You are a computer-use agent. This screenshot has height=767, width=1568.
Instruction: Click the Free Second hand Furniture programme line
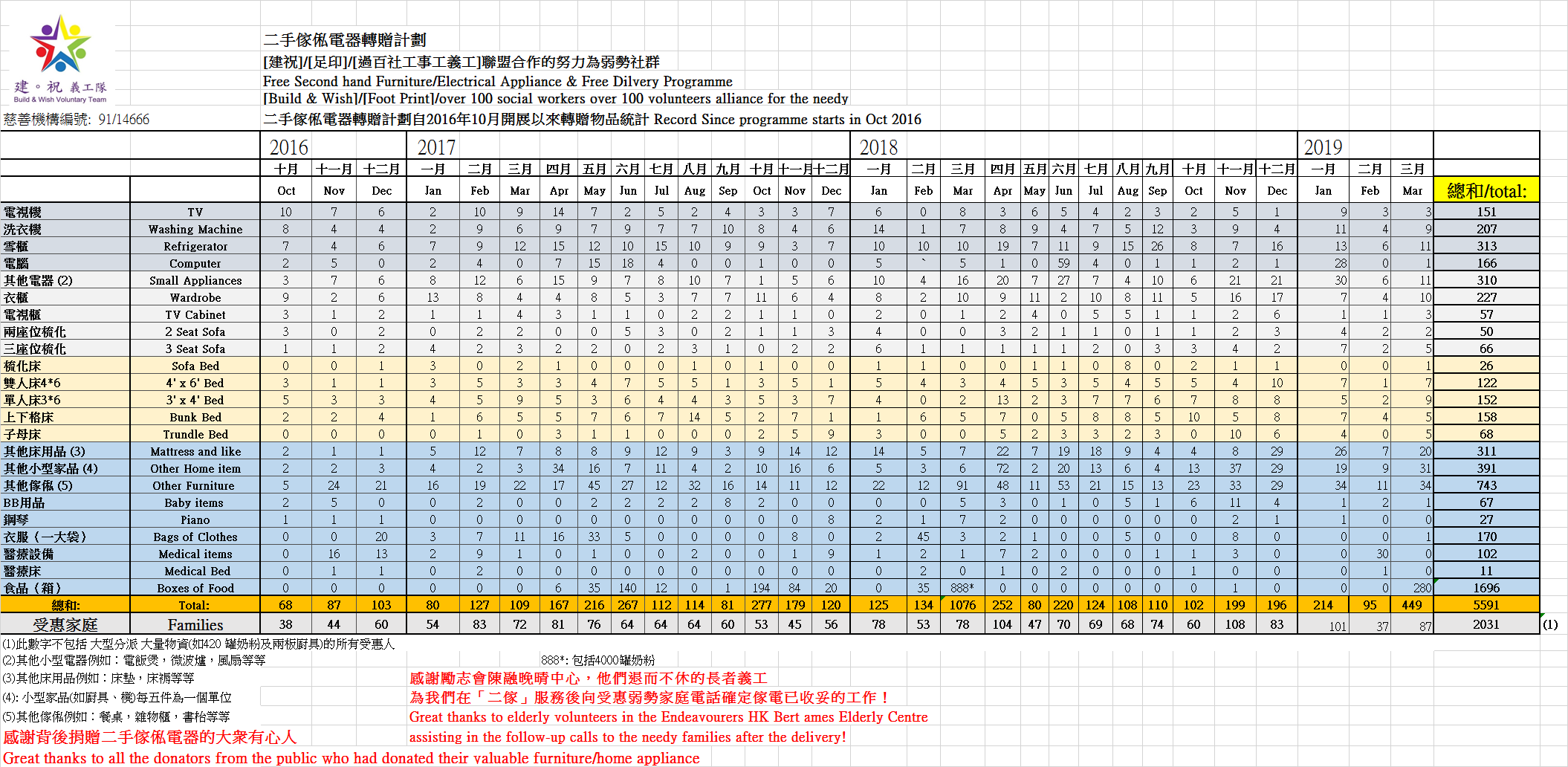(498, 81)
